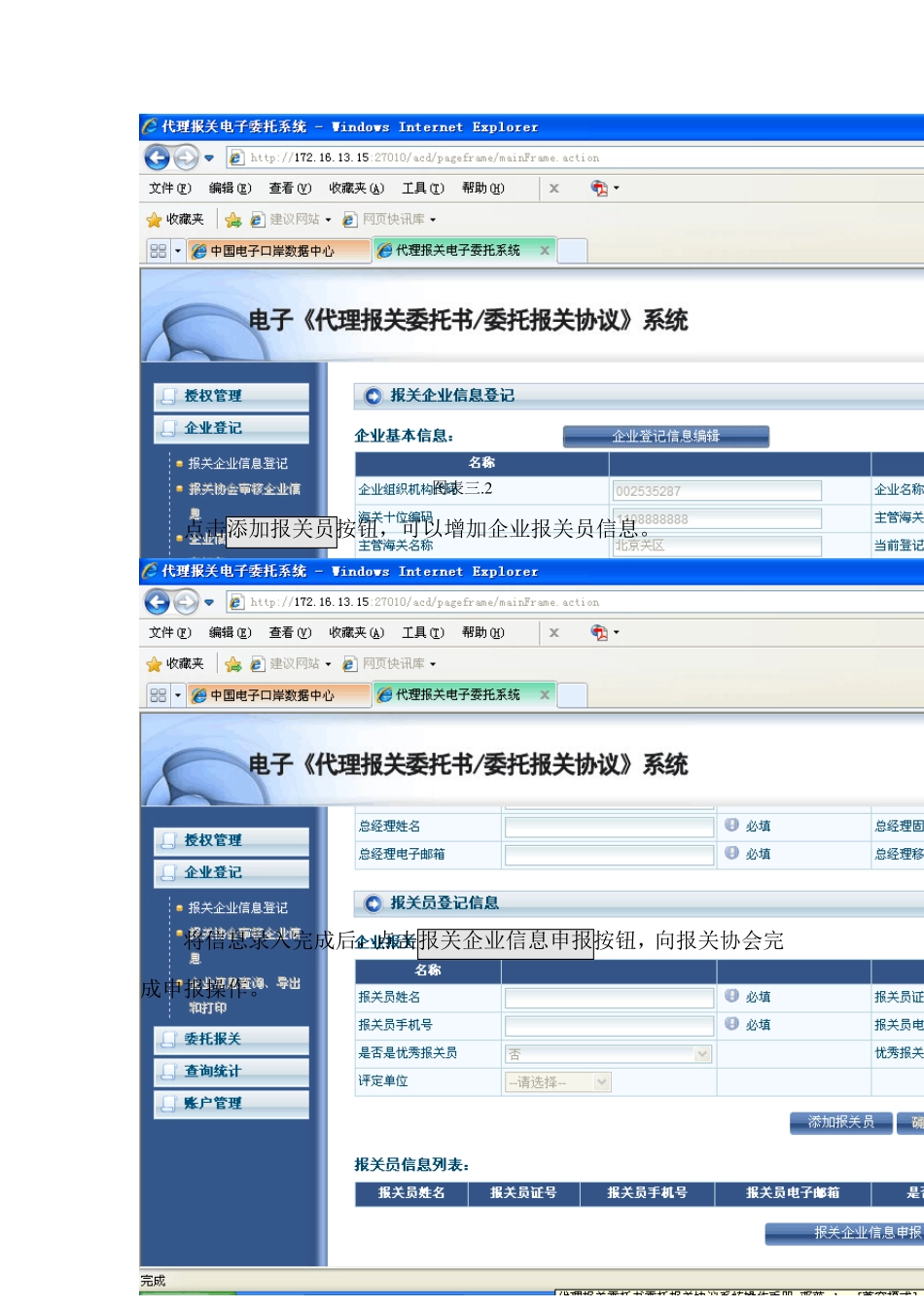Click 总经理电子邮箱 input field

(610, 855)
